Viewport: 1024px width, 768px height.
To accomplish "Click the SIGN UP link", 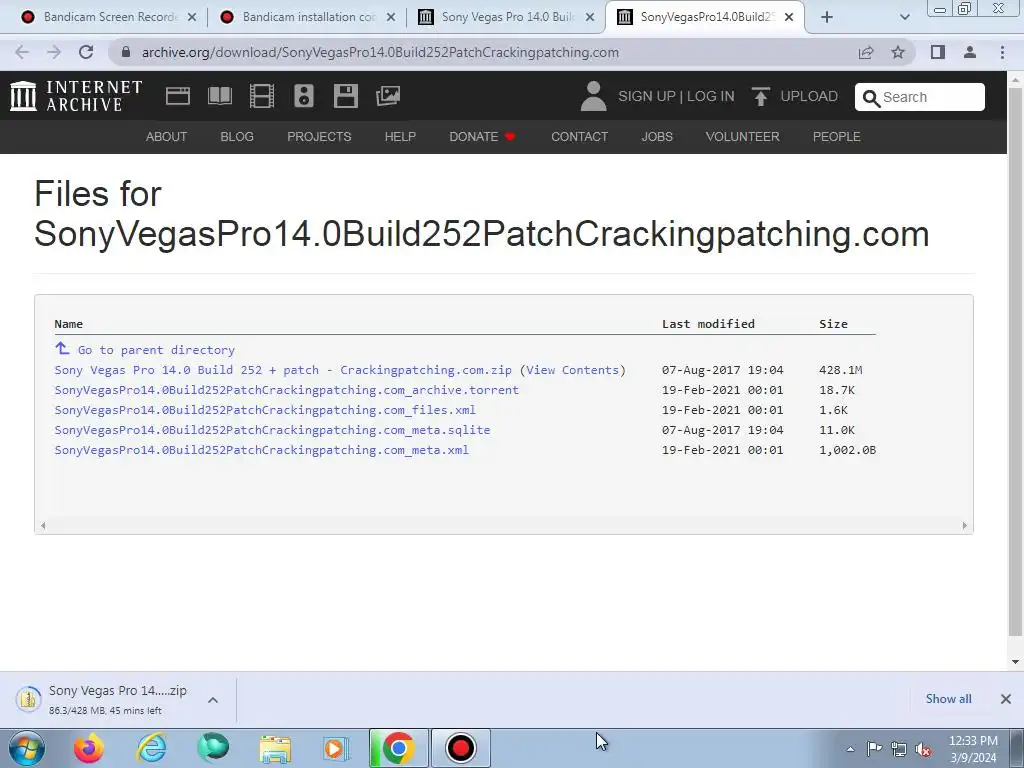I will [647, 96].
